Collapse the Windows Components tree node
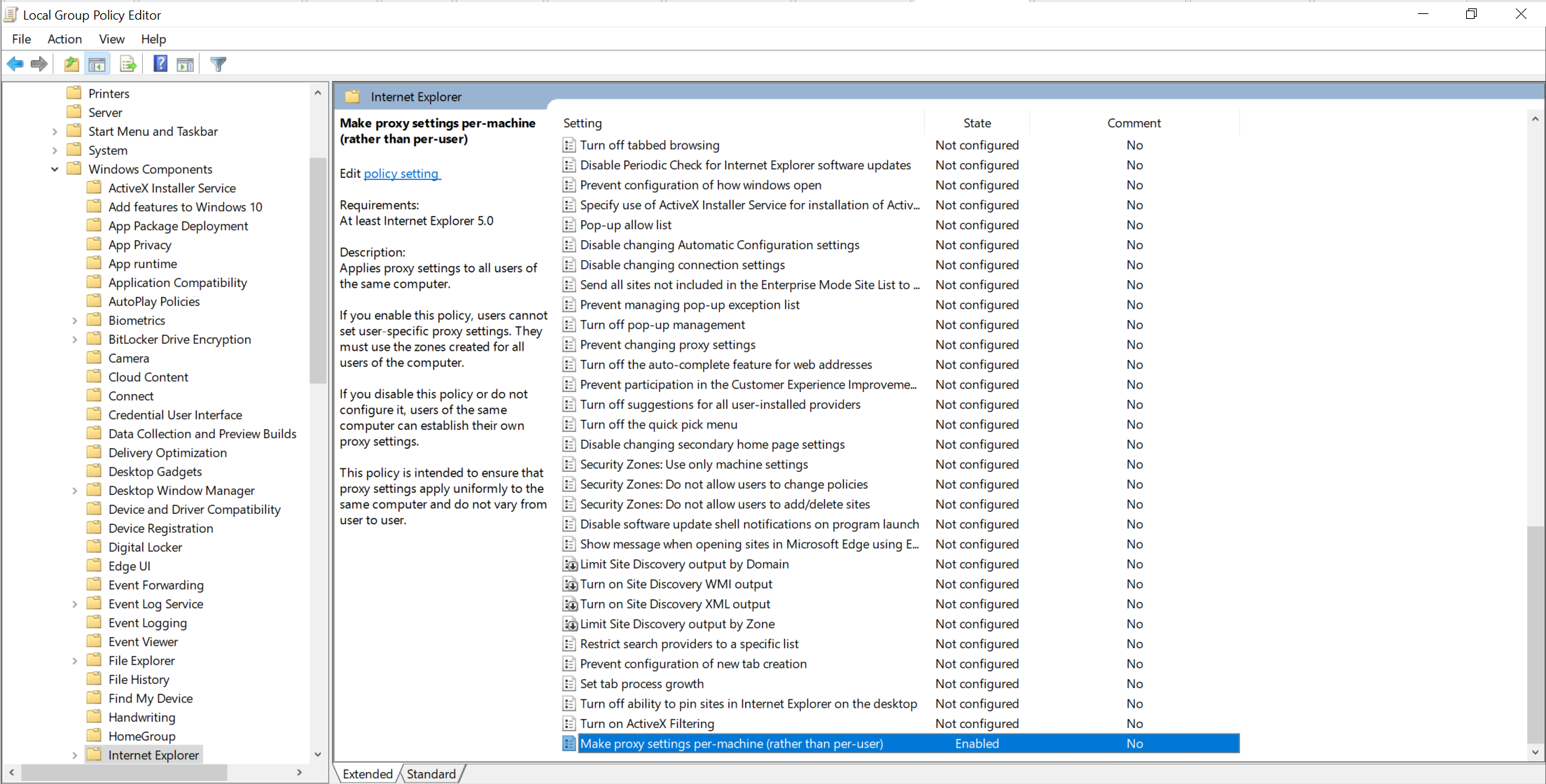 [x=55, y=169]
